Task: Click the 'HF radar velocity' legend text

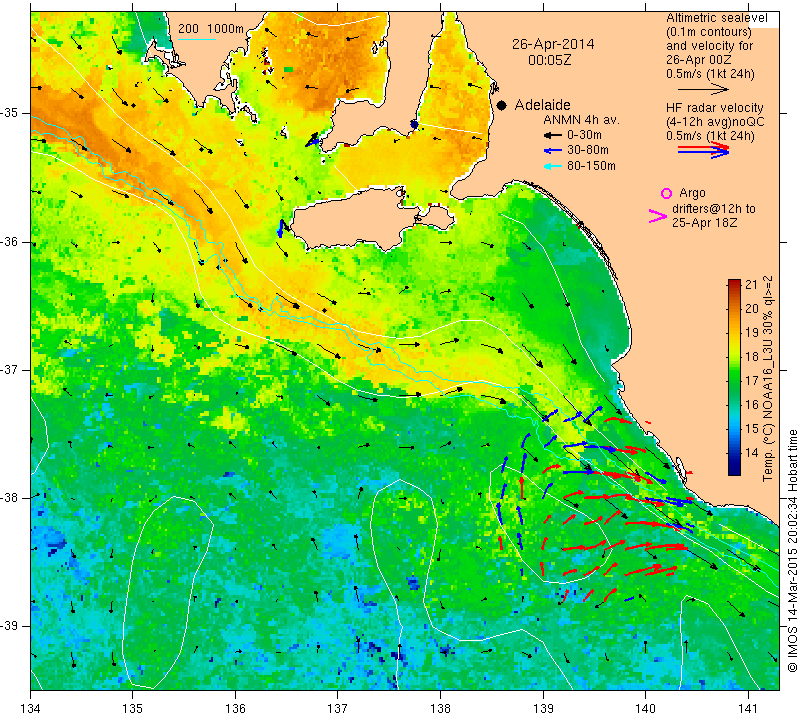Action: point(714,108)
